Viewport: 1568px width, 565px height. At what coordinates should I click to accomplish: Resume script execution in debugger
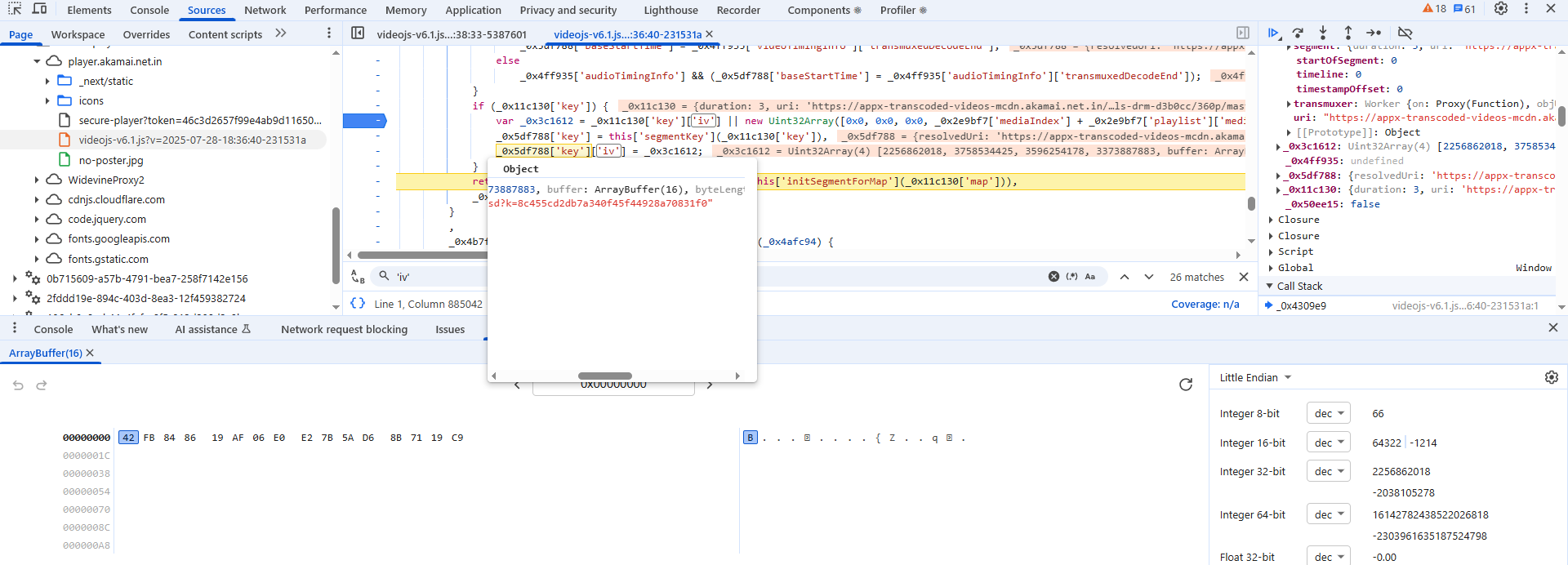(1273, 33)
